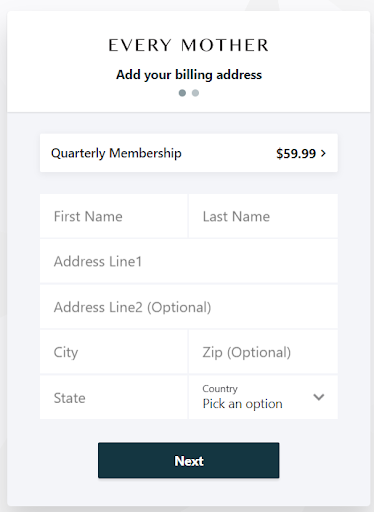
Task: Open the Quarterly Membership plan details
Action: click(x=189, y=153)
